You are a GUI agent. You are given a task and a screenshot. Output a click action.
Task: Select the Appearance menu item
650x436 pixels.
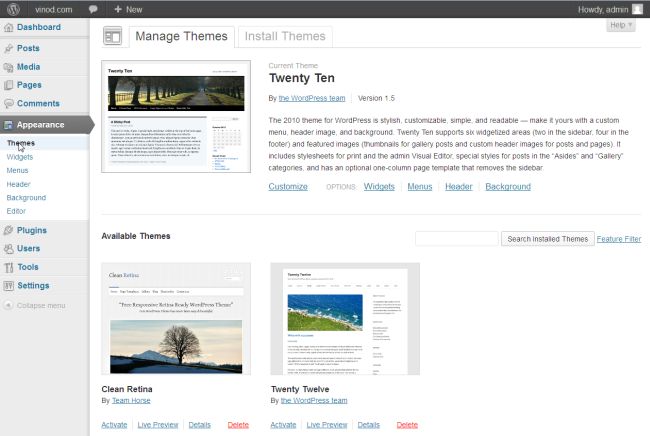pos(41,125)
